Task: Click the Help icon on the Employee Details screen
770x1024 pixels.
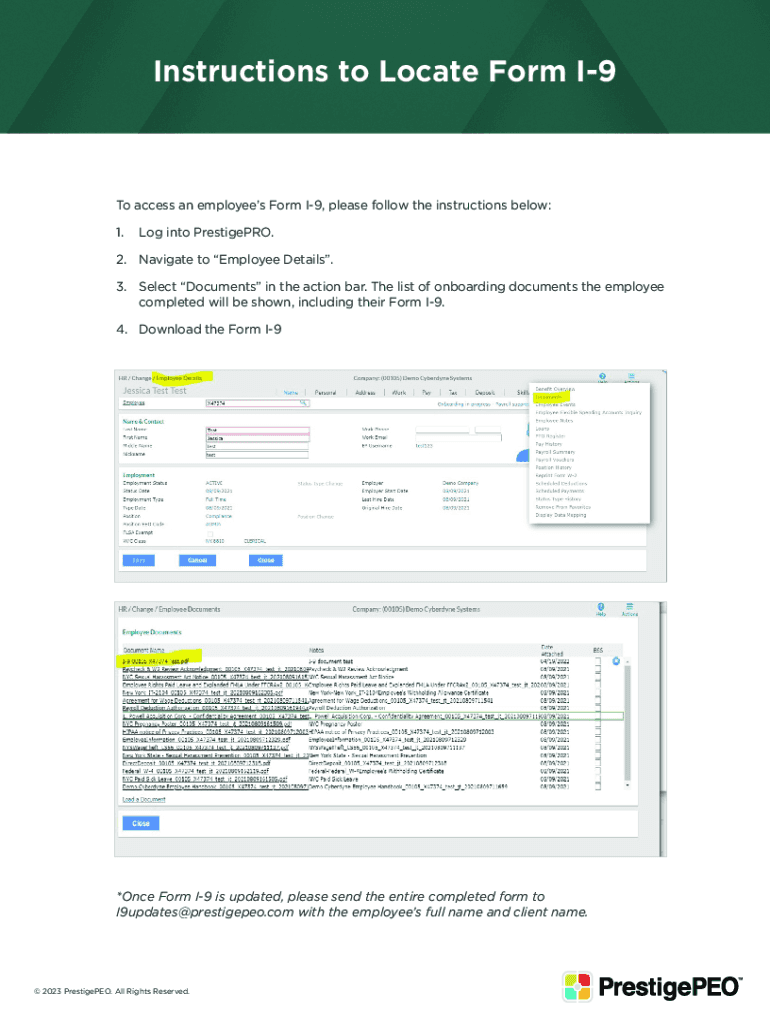Action: (x=602, y=375)
